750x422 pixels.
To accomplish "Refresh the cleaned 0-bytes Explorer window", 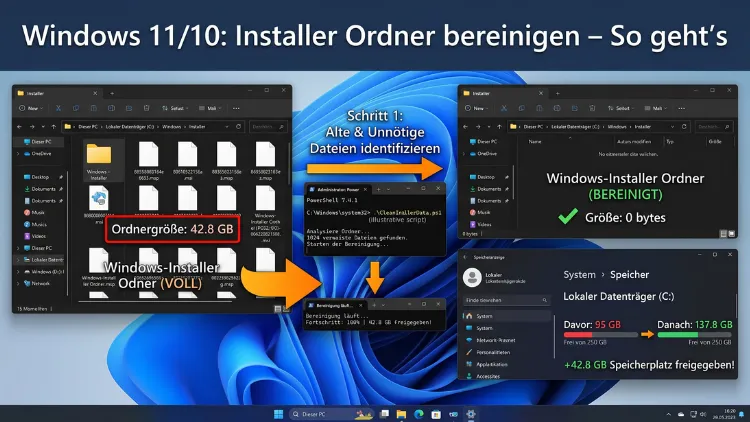I will (x=684, y=127).
